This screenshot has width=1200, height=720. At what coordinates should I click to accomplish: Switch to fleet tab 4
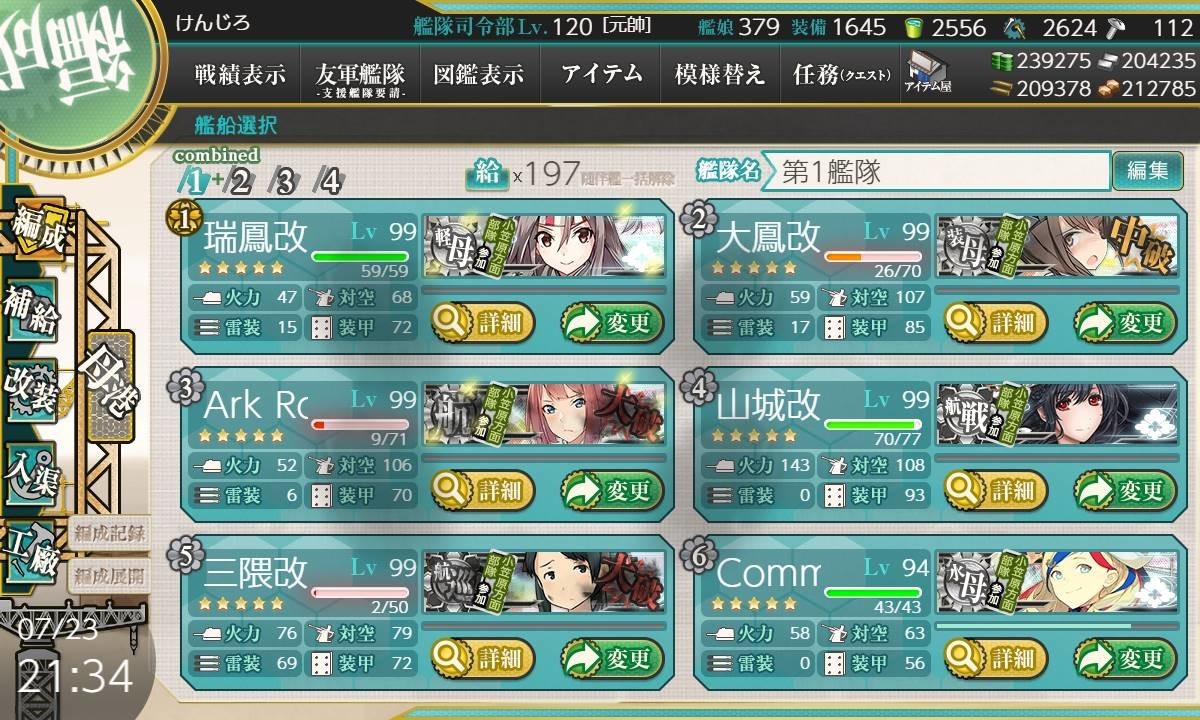329,182
